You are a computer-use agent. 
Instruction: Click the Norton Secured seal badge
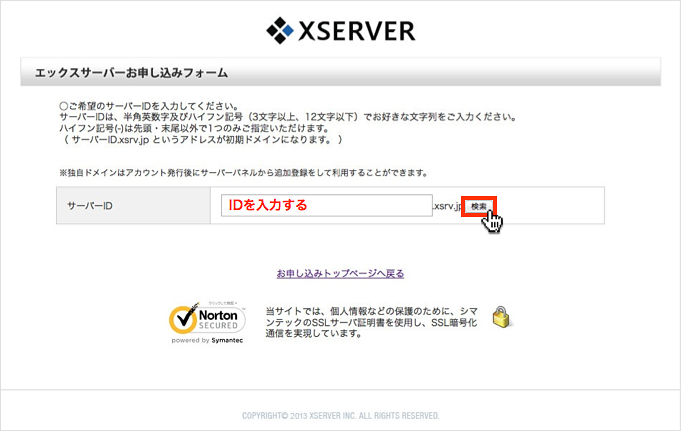tap(207, 323)
